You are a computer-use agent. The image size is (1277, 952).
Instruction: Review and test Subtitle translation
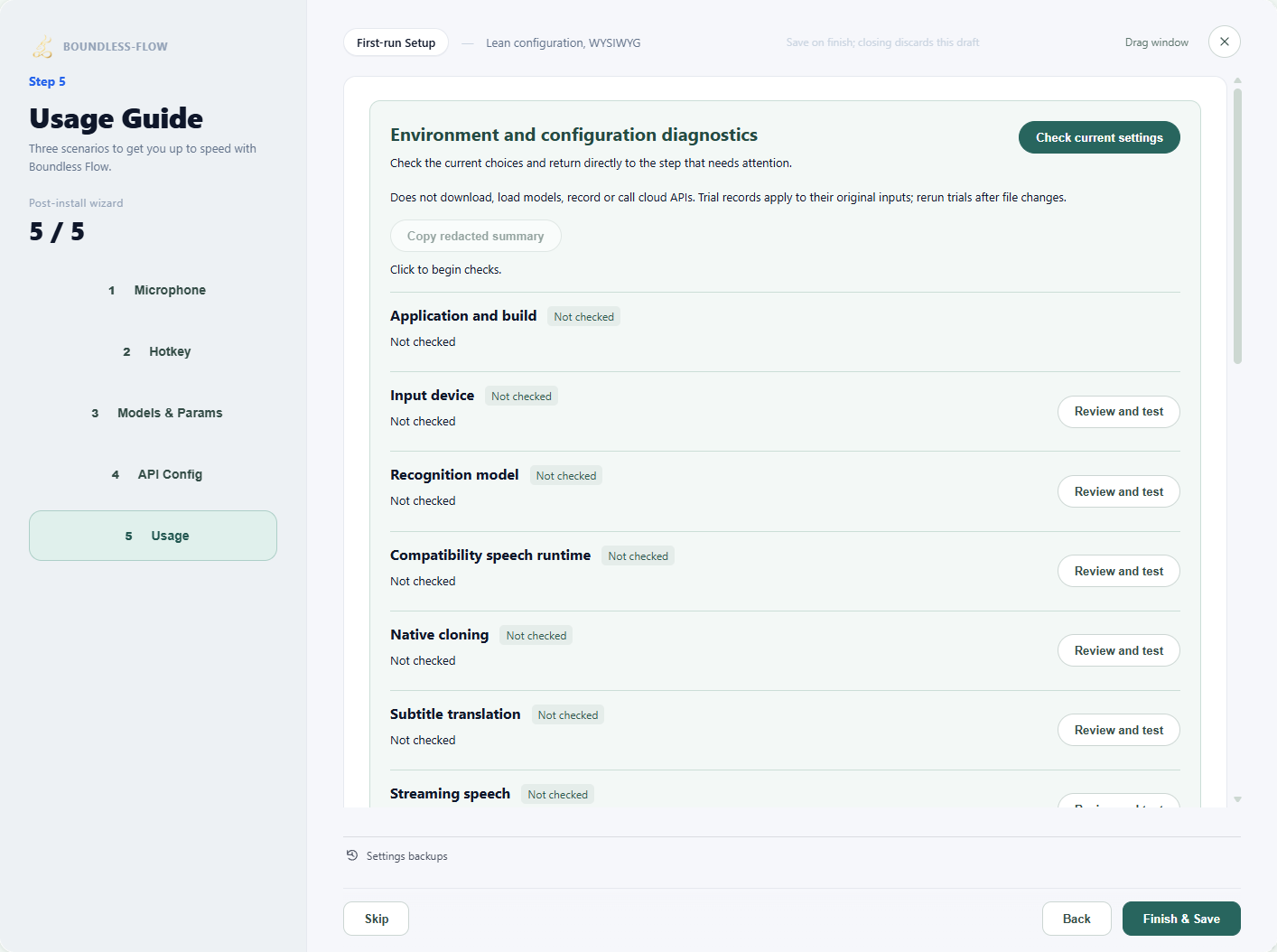[1119, 730]
